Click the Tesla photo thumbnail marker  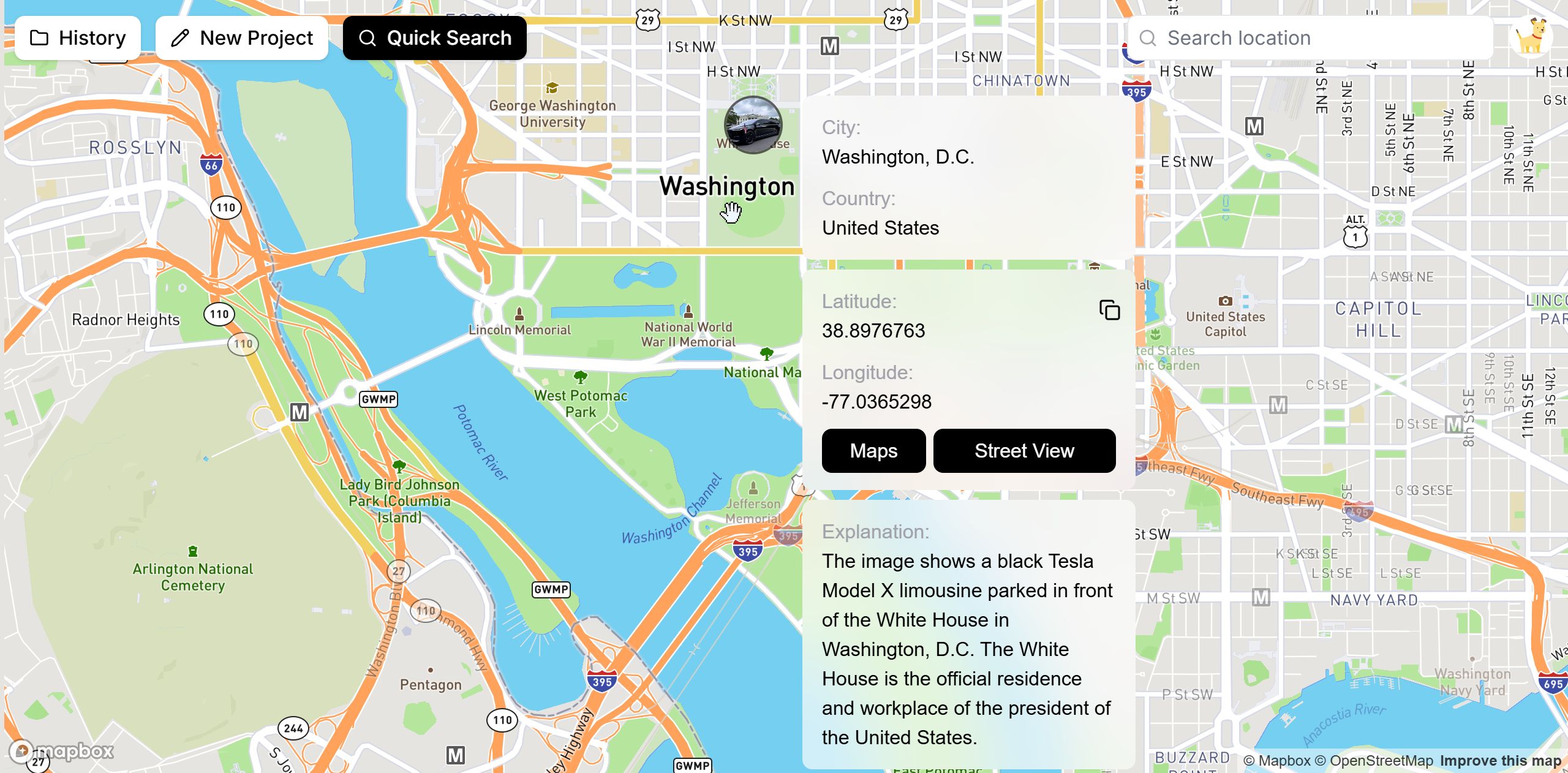tap(753, 125)
